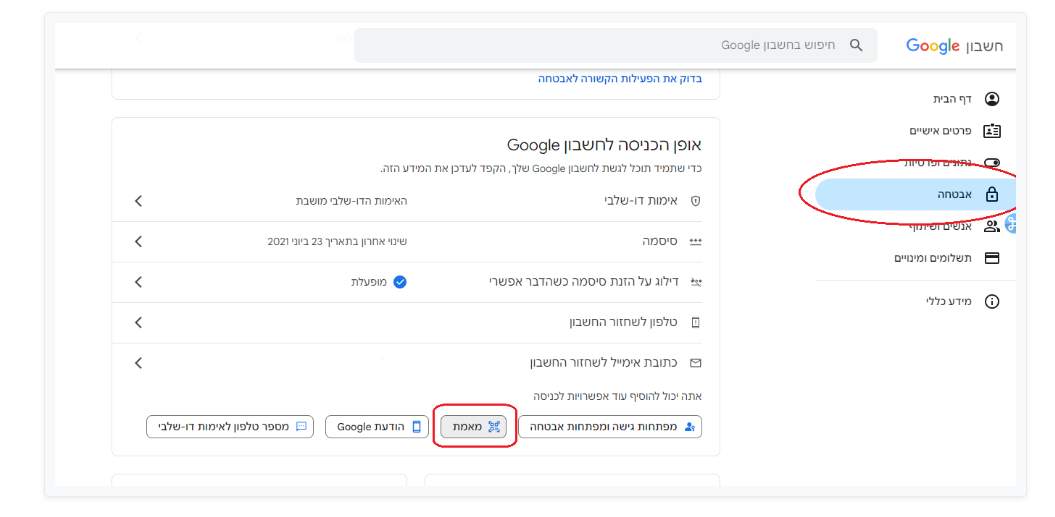The height and width of the screenshot is (517, 1055).
Task: Click the מפתחות גישה ומפתחות אבטחה button
Action: [x=610, y=427]
